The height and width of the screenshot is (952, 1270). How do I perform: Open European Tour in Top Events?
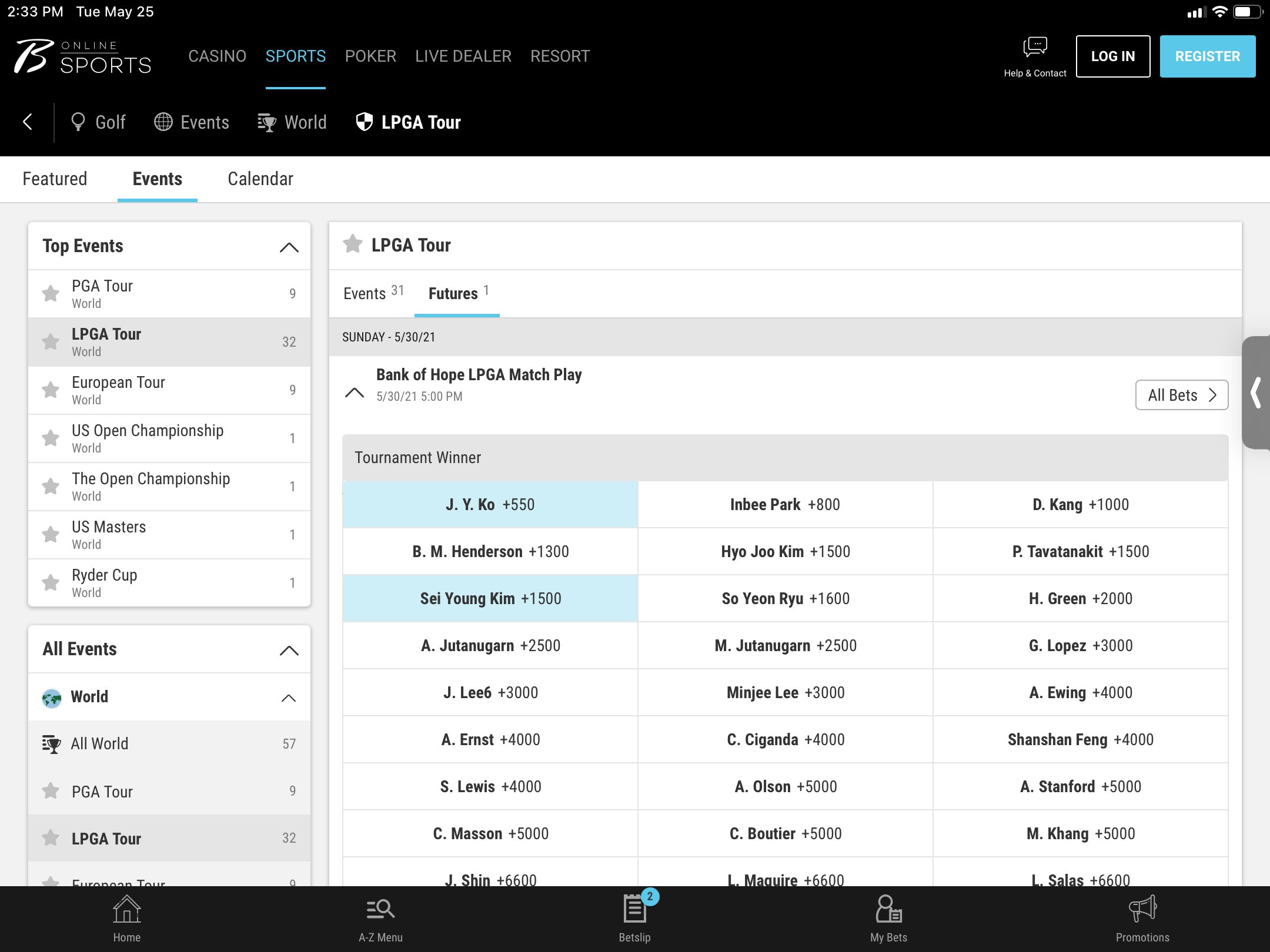coord(169,390)
